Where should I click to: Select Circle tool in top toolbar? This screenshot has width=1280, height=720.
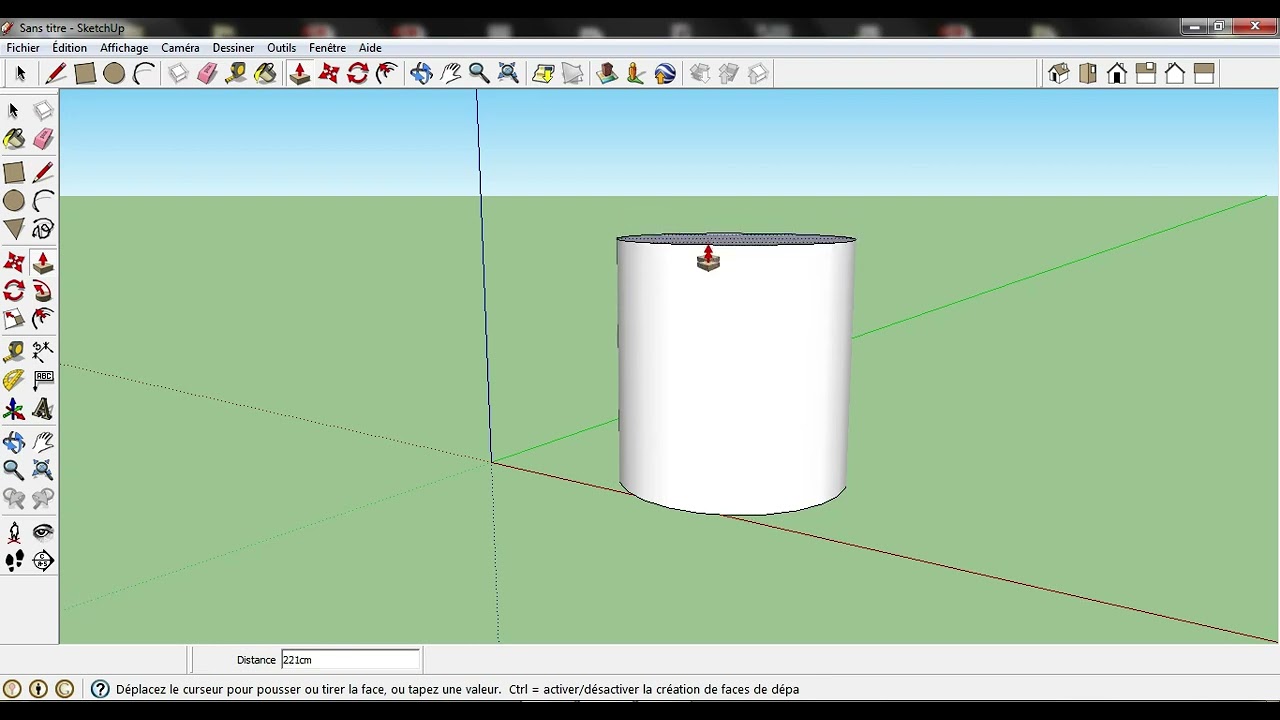(x=114, y=73)
